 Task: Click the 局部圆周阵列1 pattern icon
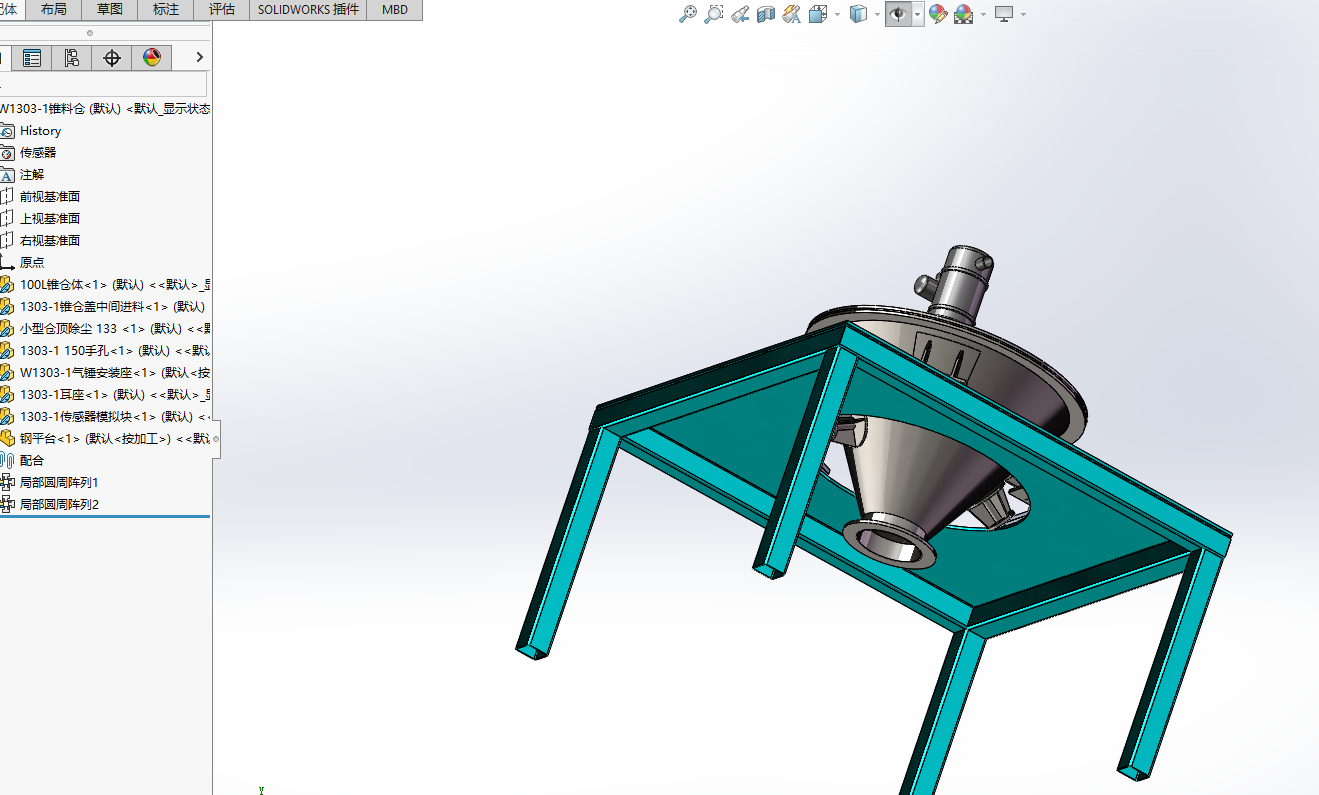click(6, 483)
